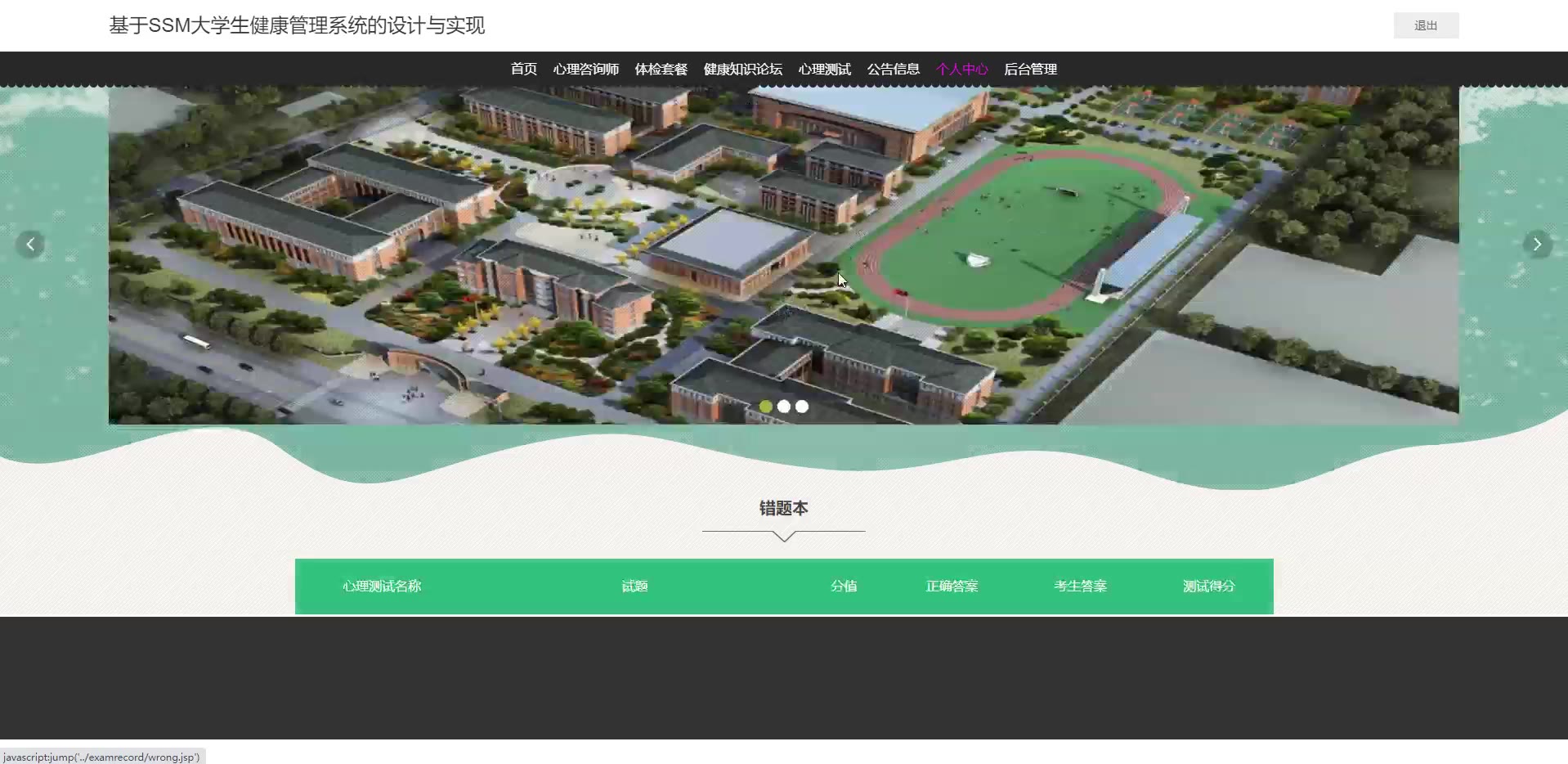This screenshot has height=764, width=1568.
Task: Click the 错题本 section heading
Action: point(783,508)
